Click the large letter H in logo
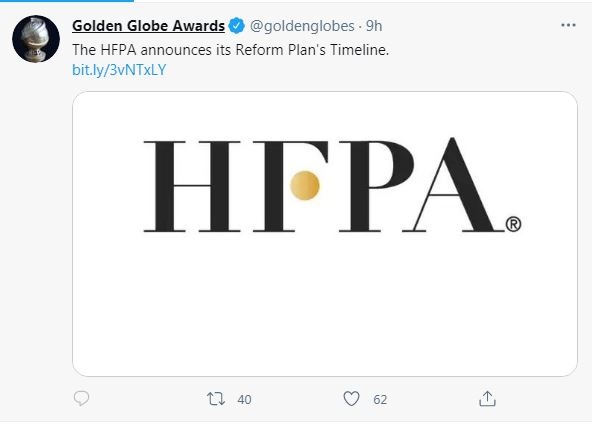 pyautogui.click(x=192, y=186)
